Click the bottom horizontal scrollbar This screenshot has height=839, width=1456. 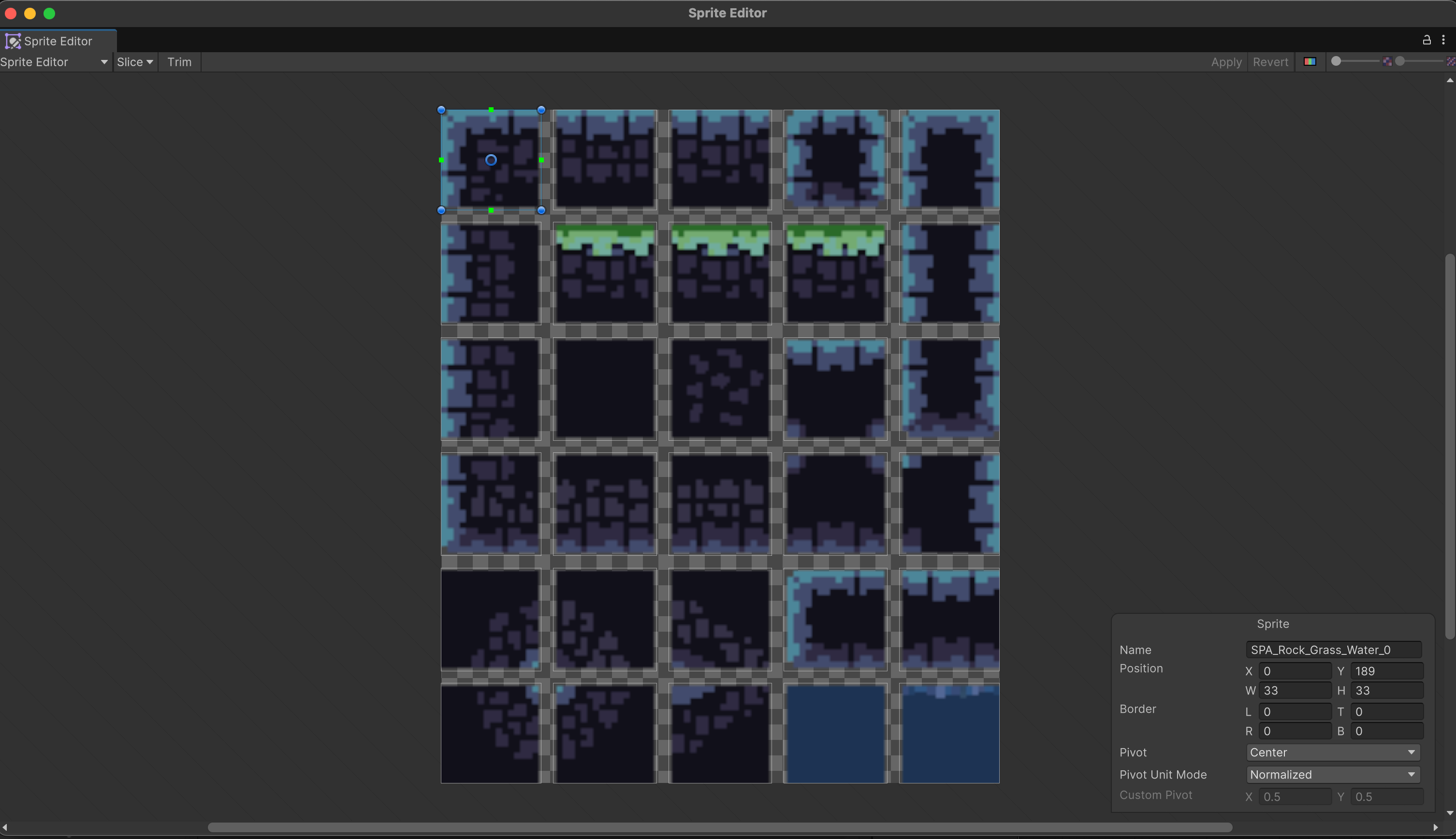[726, 827]
